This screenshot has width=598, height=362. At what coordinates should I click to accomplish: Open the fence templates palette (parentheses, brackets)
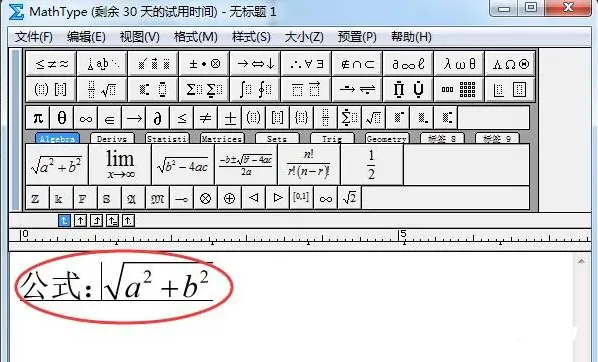51,89
